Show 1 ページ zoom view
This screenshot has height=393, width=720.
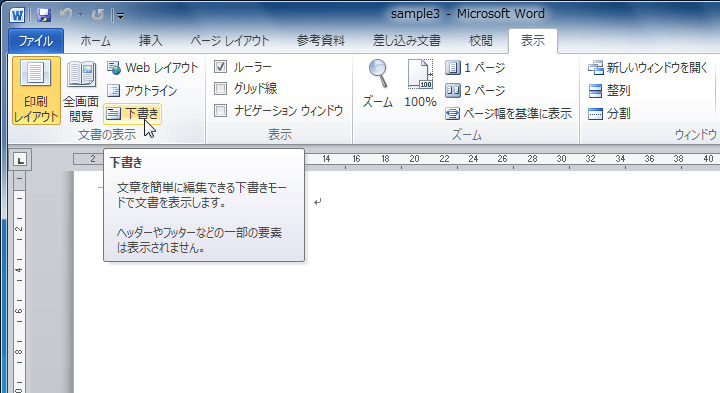[475, 67]
